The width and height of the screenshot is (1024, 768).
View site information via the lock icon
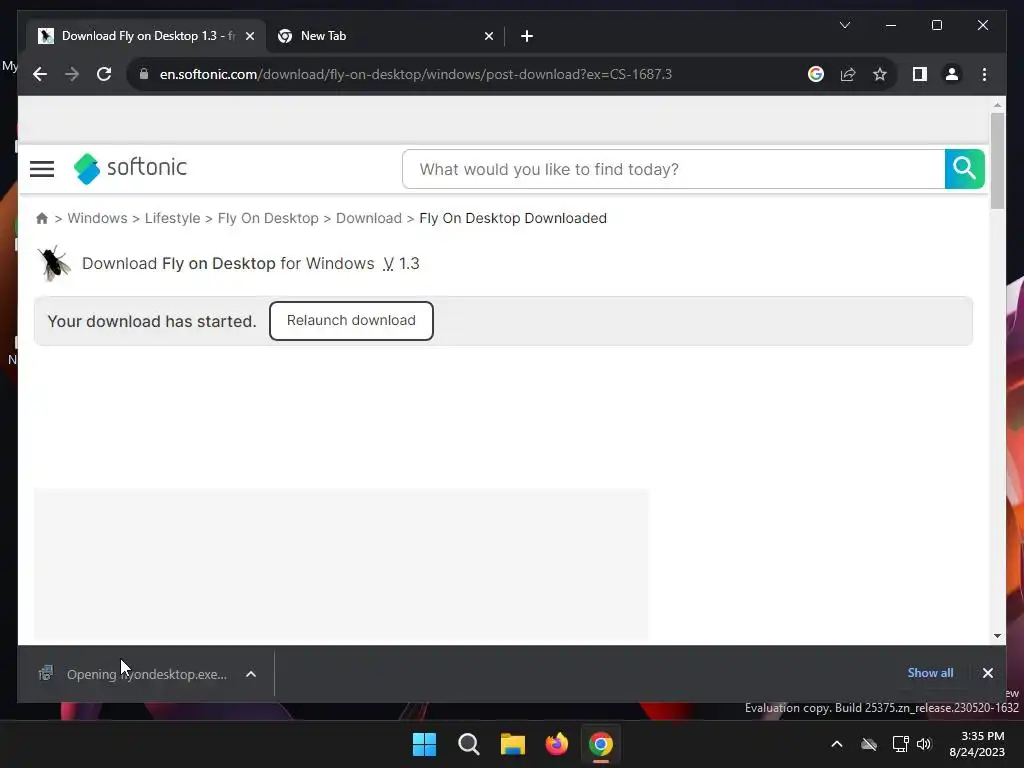144,74
